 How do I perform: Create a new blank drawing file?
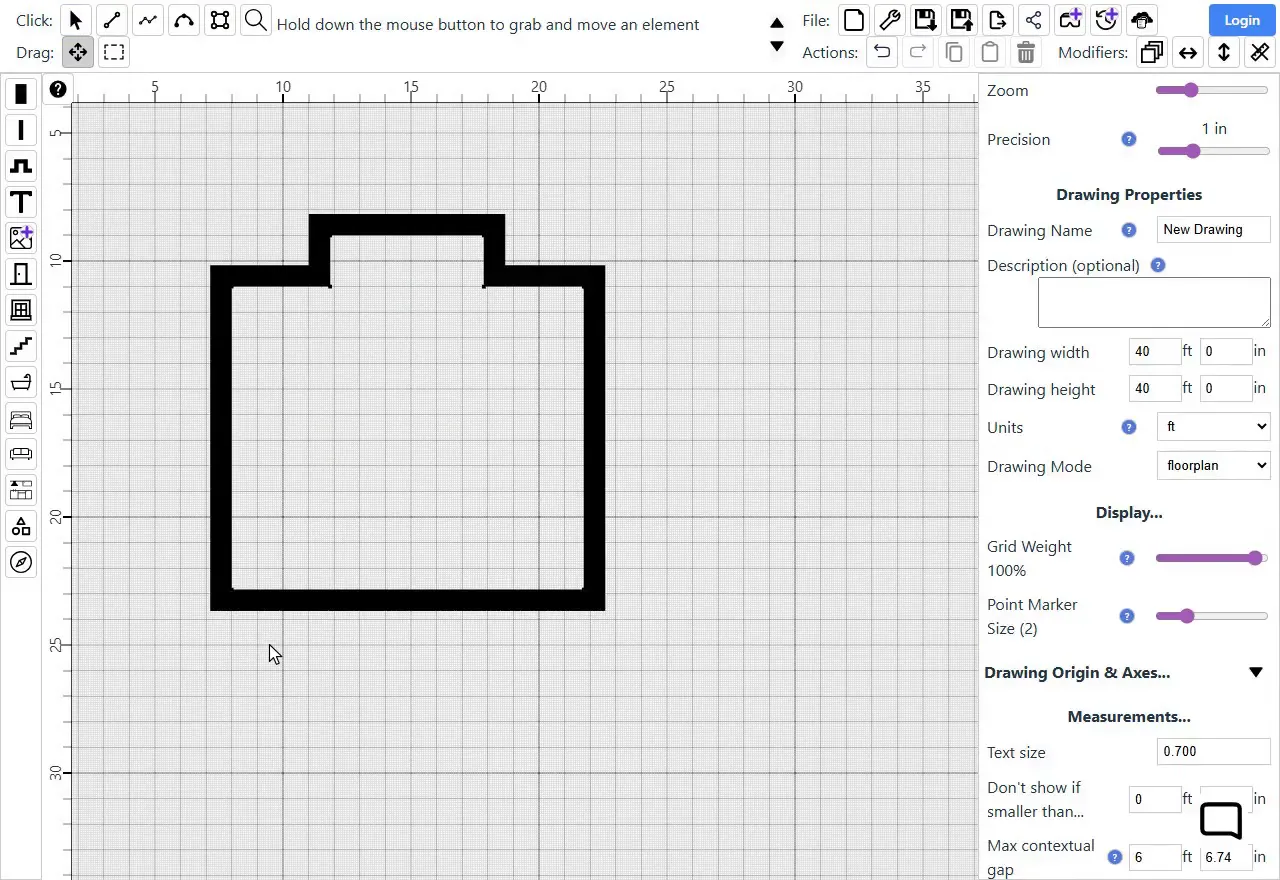click(x=853, y=20)
